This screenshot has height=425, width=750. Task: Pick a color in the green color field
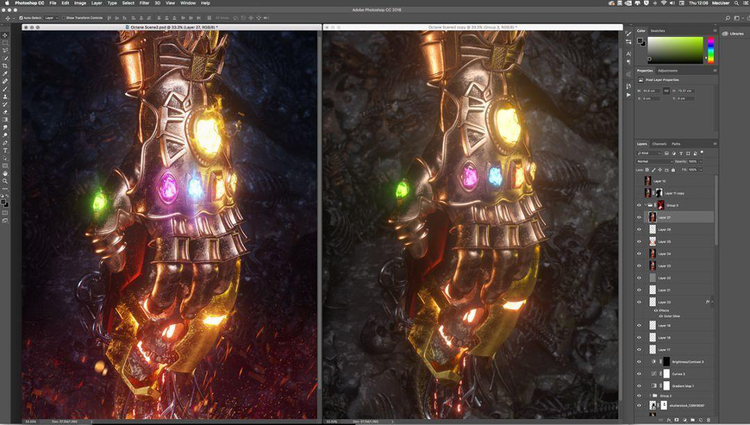(x=675, y=50)
